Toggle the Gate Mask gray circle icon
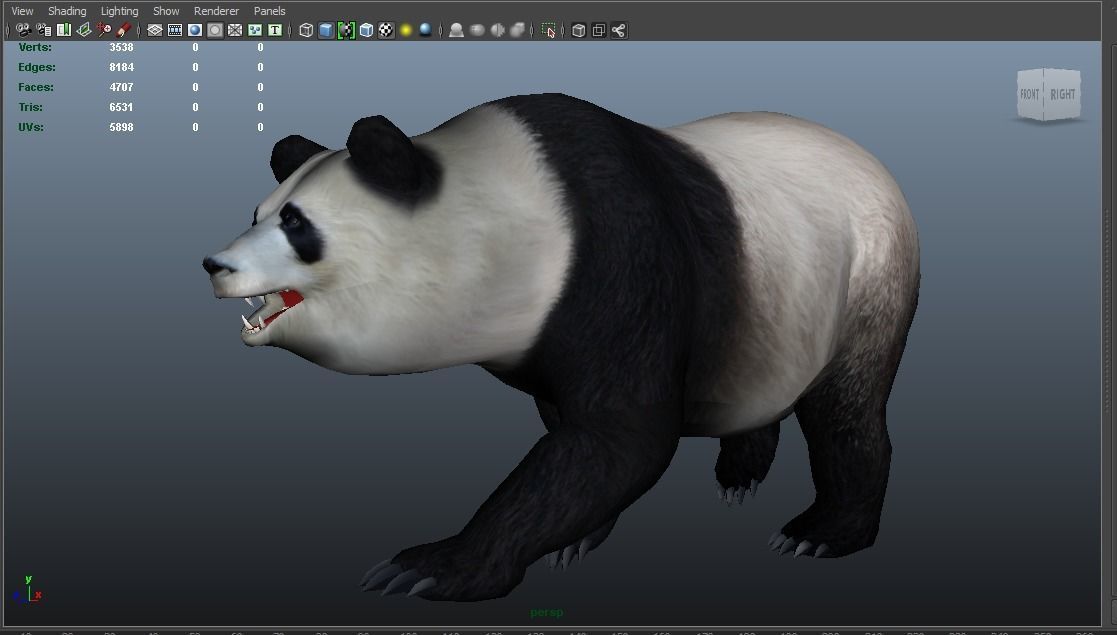 [214, 30]
